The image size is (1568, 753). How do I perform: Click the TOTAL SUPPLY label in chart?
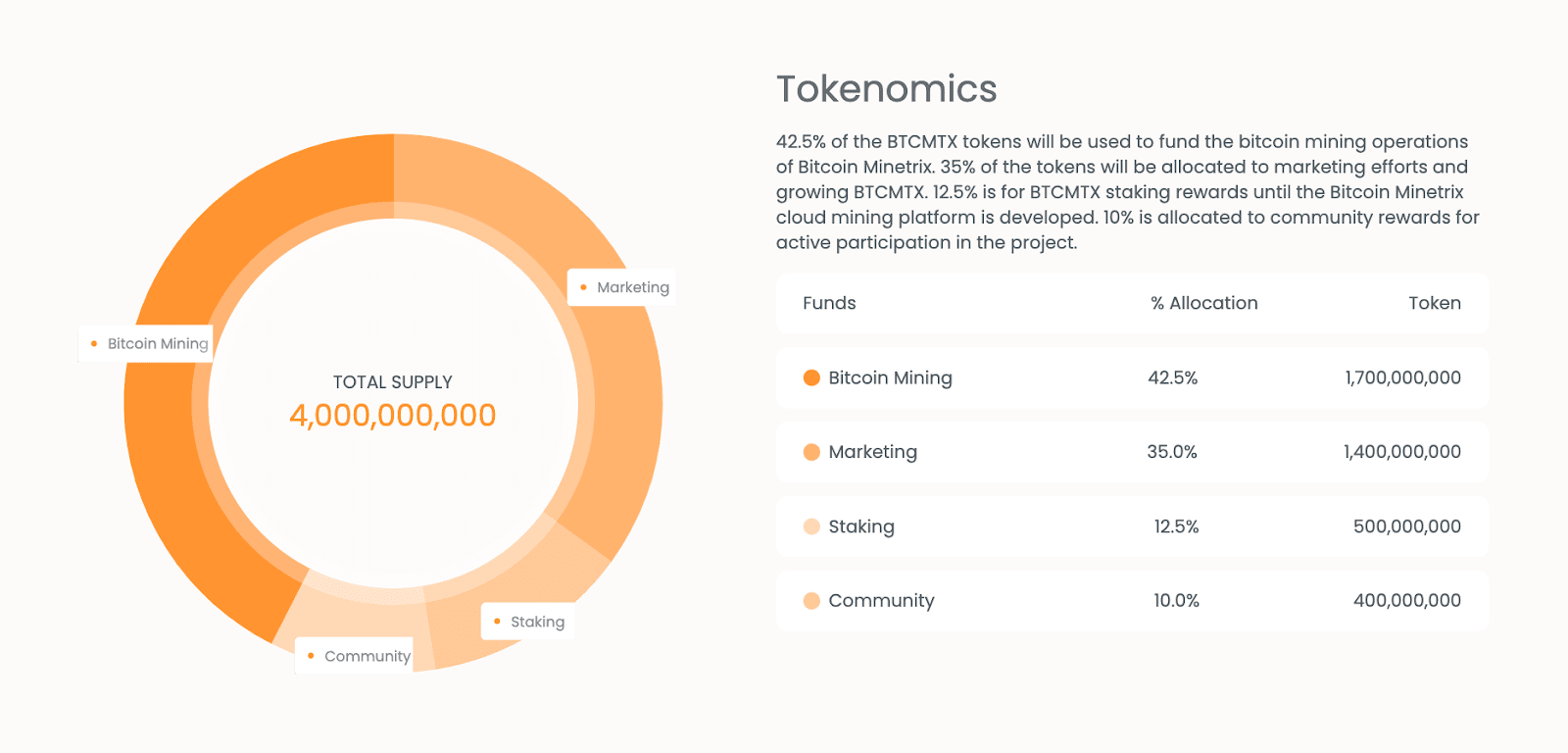pyautogui.click(x=393, y=382)
